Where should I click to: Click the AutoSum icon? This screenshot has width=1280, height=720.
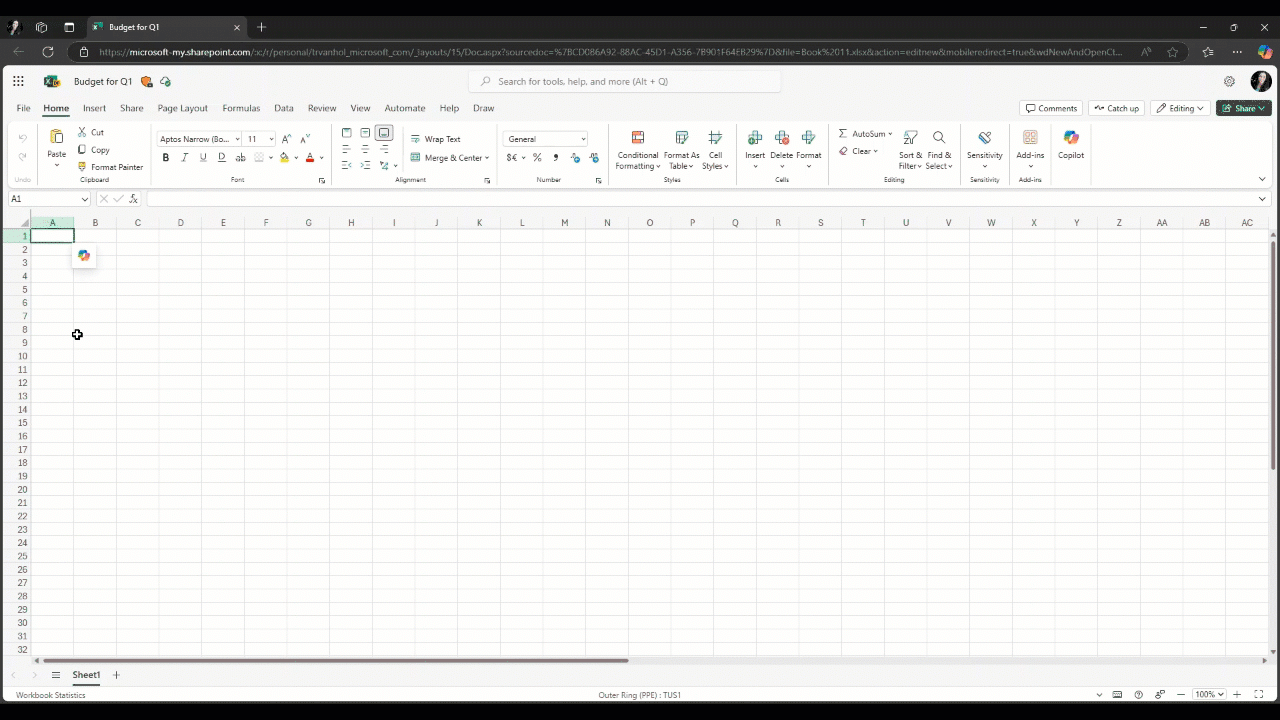(843, 133)
